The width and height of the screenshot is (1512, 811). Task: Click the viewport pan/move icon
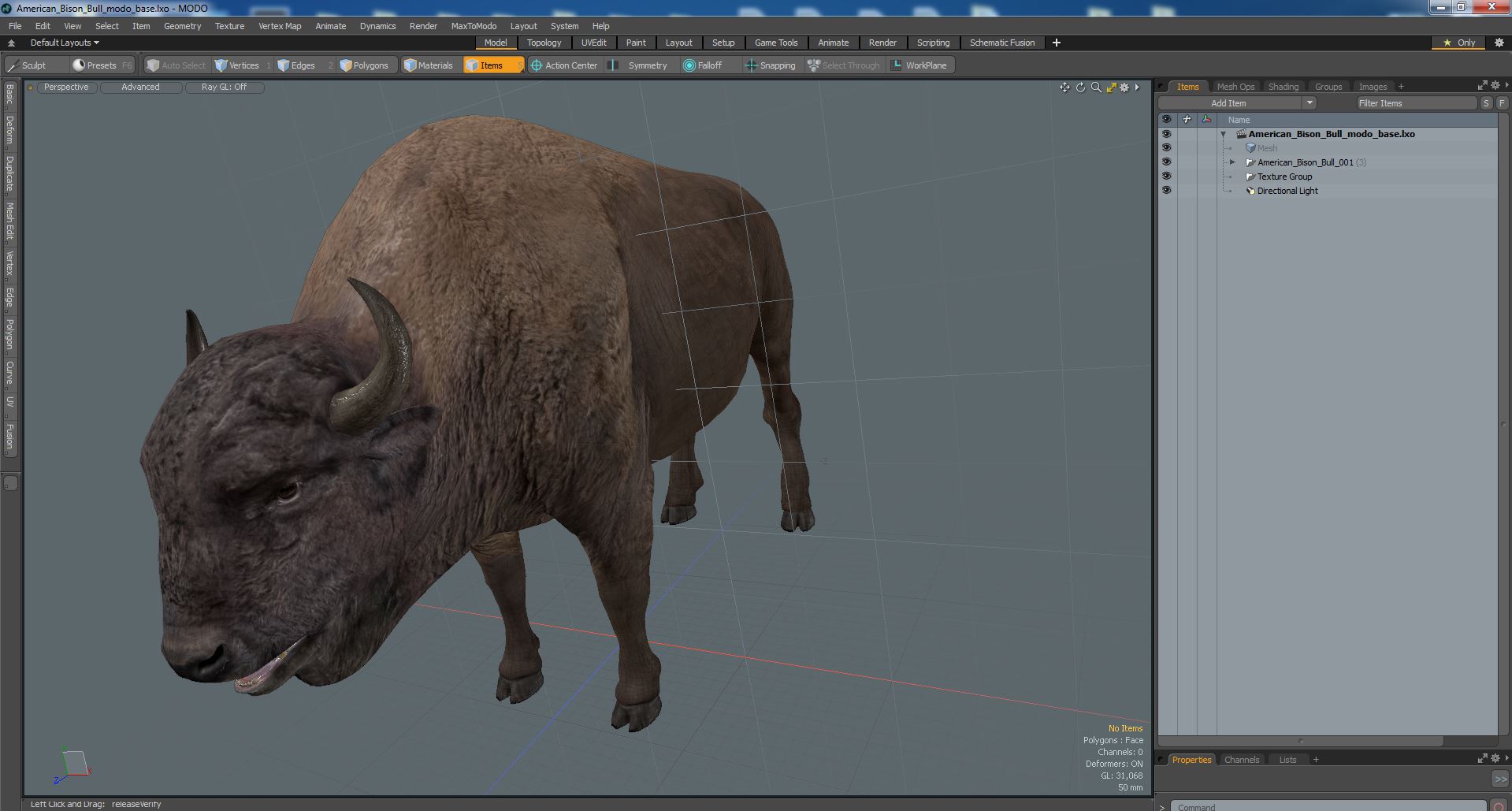(1064, 87)
